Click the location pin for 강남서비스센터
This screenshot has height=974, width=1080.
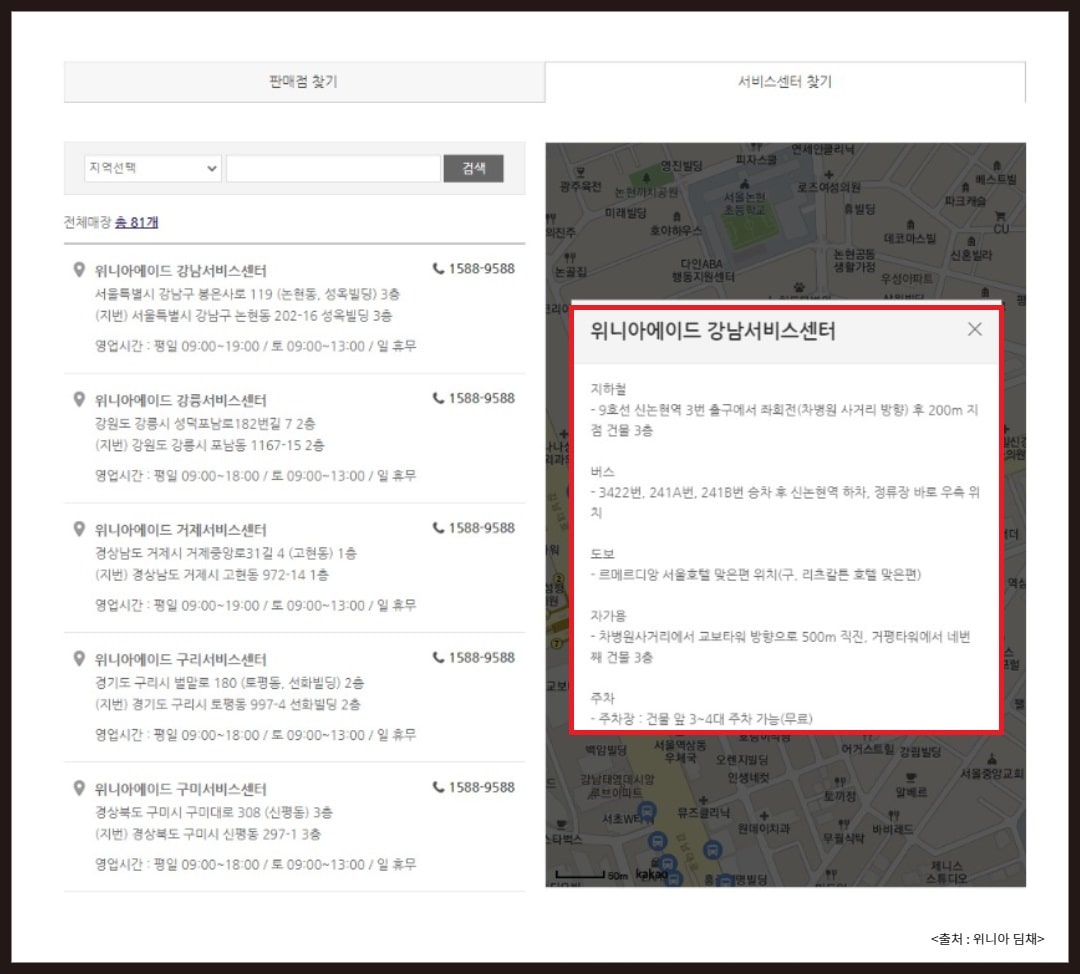pos(79,270)
